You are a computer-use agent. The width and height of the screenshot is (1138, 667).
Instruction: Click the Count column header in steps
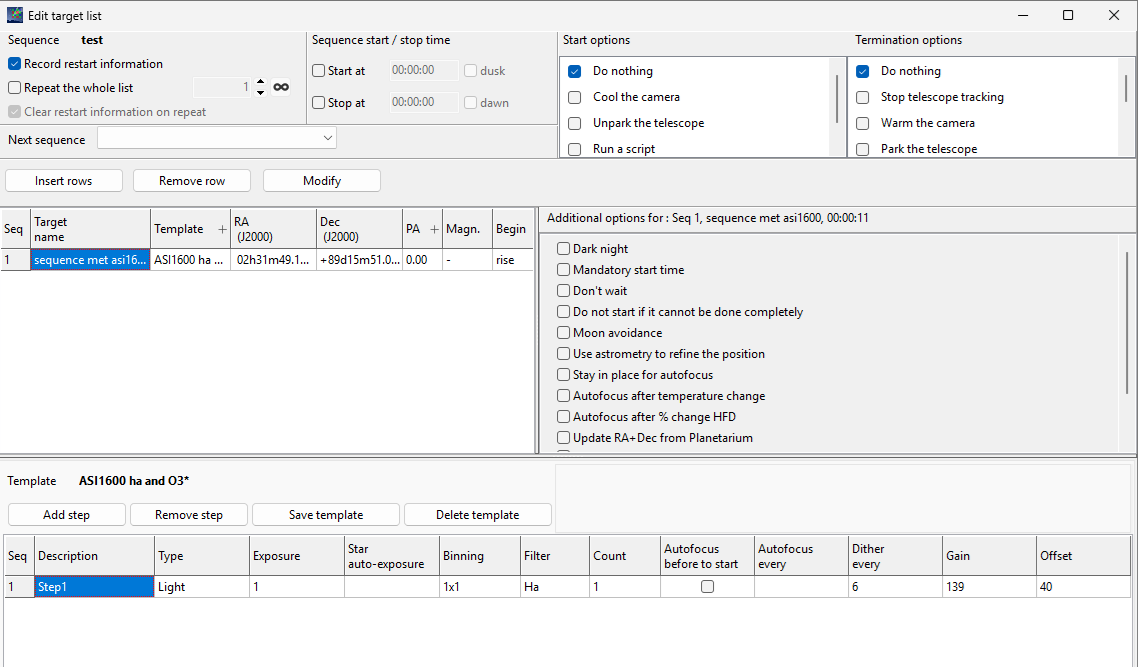point(625,556)
